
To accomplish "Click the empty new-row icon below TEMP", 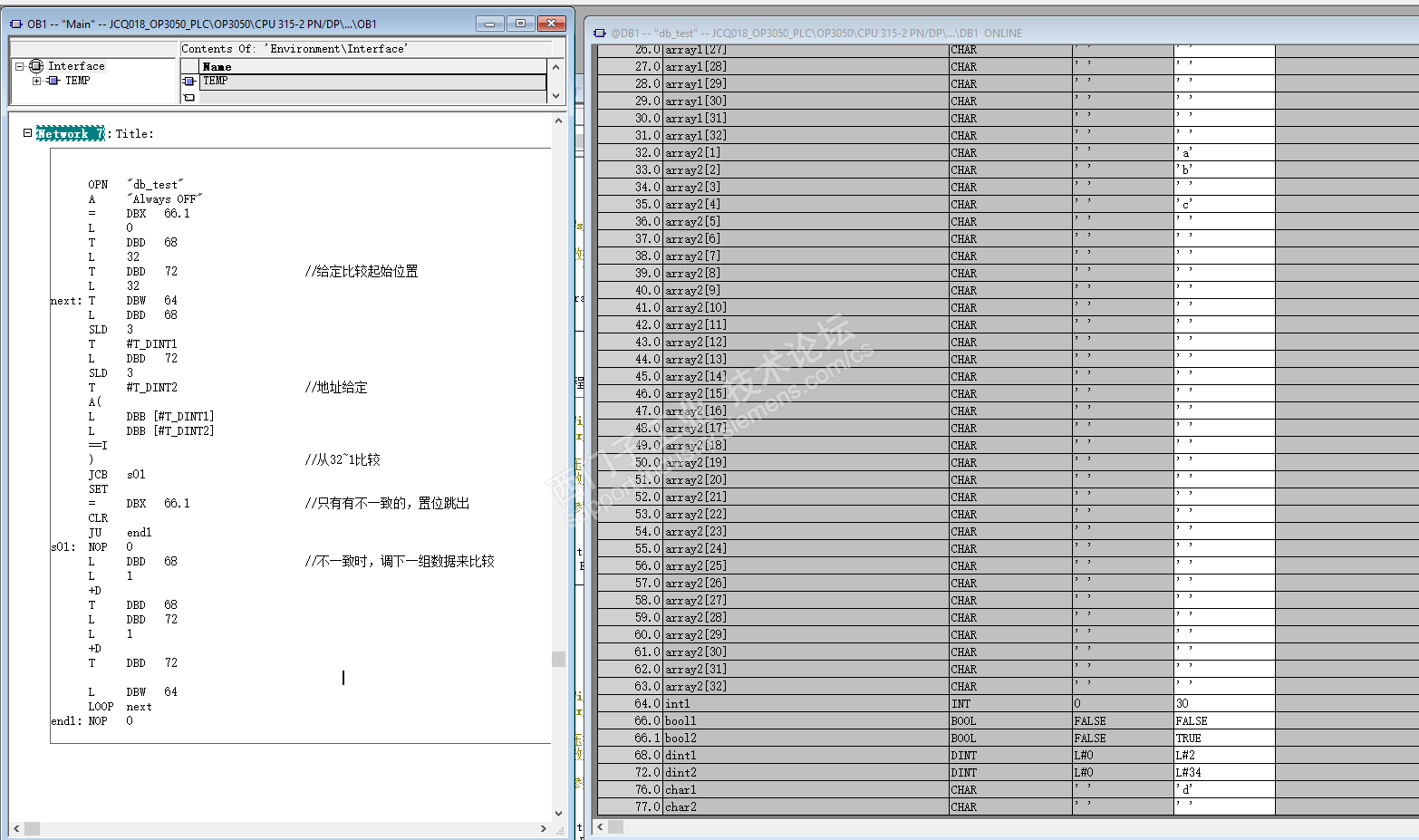I will point(189,97).
